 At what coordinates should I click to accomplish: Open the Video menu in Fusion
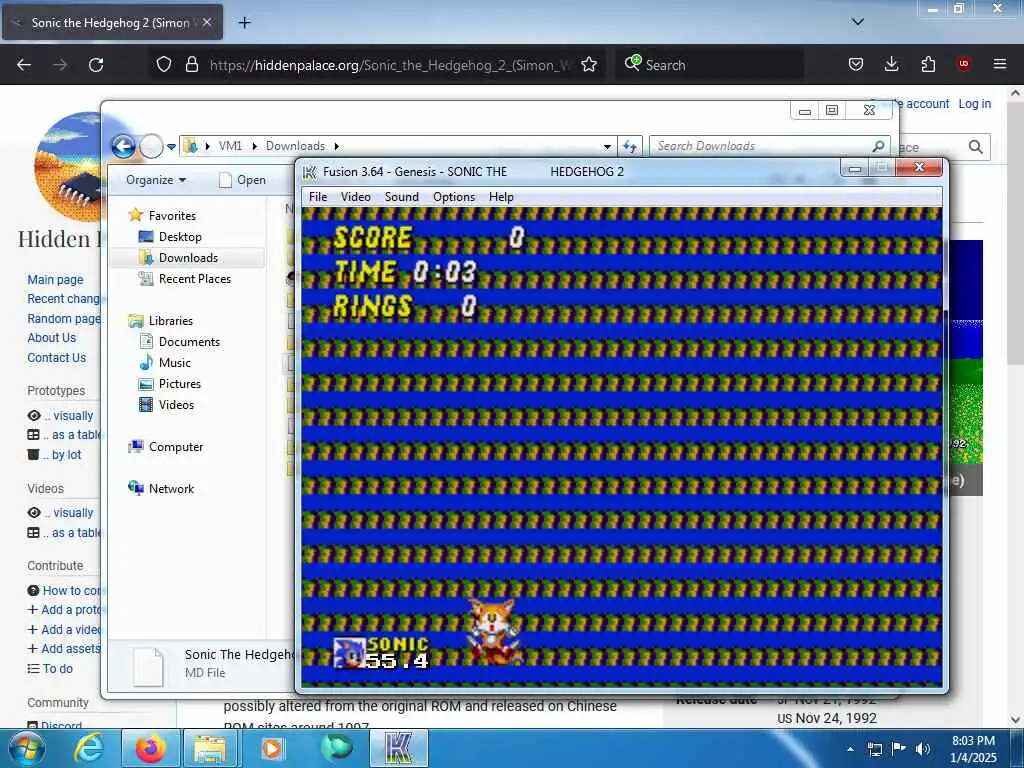tap(355, 197)
